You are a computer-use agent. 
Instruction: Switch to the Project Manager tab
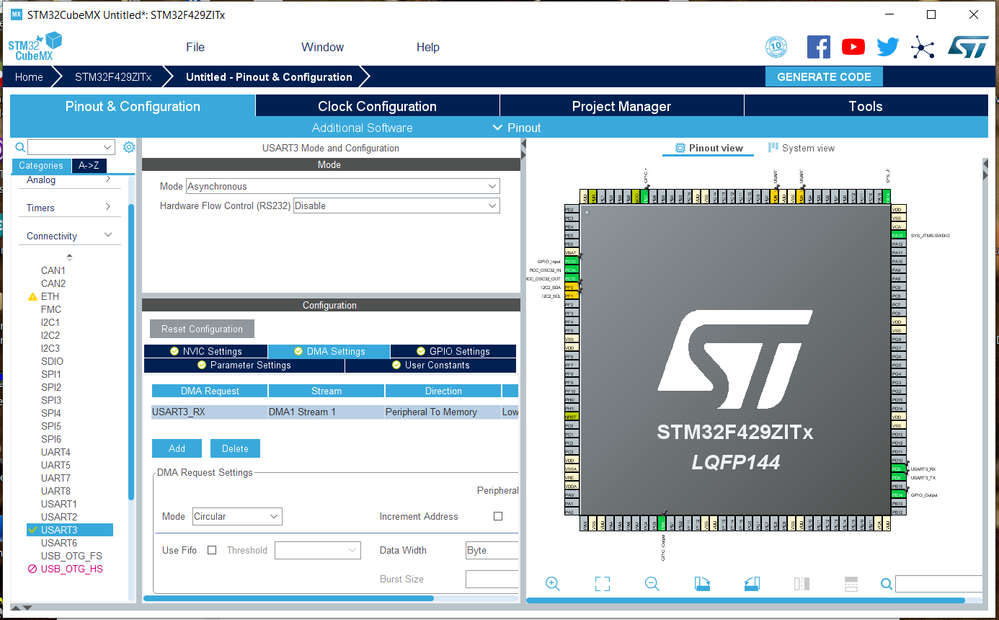point(621,106)
